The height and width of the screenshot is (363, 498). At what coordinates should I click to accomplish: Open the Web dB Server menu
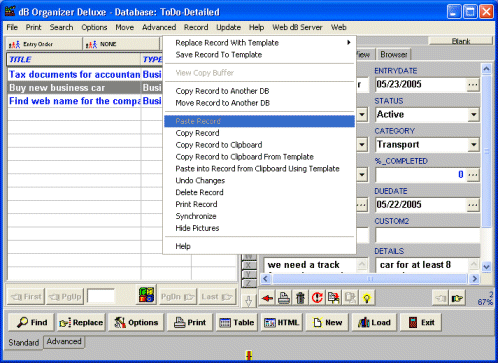click(297, 27)
